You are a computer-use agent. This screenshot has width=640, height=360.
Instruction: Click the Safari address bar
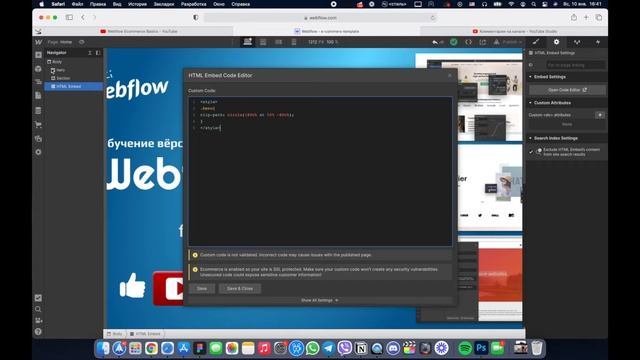coord(320,18)
